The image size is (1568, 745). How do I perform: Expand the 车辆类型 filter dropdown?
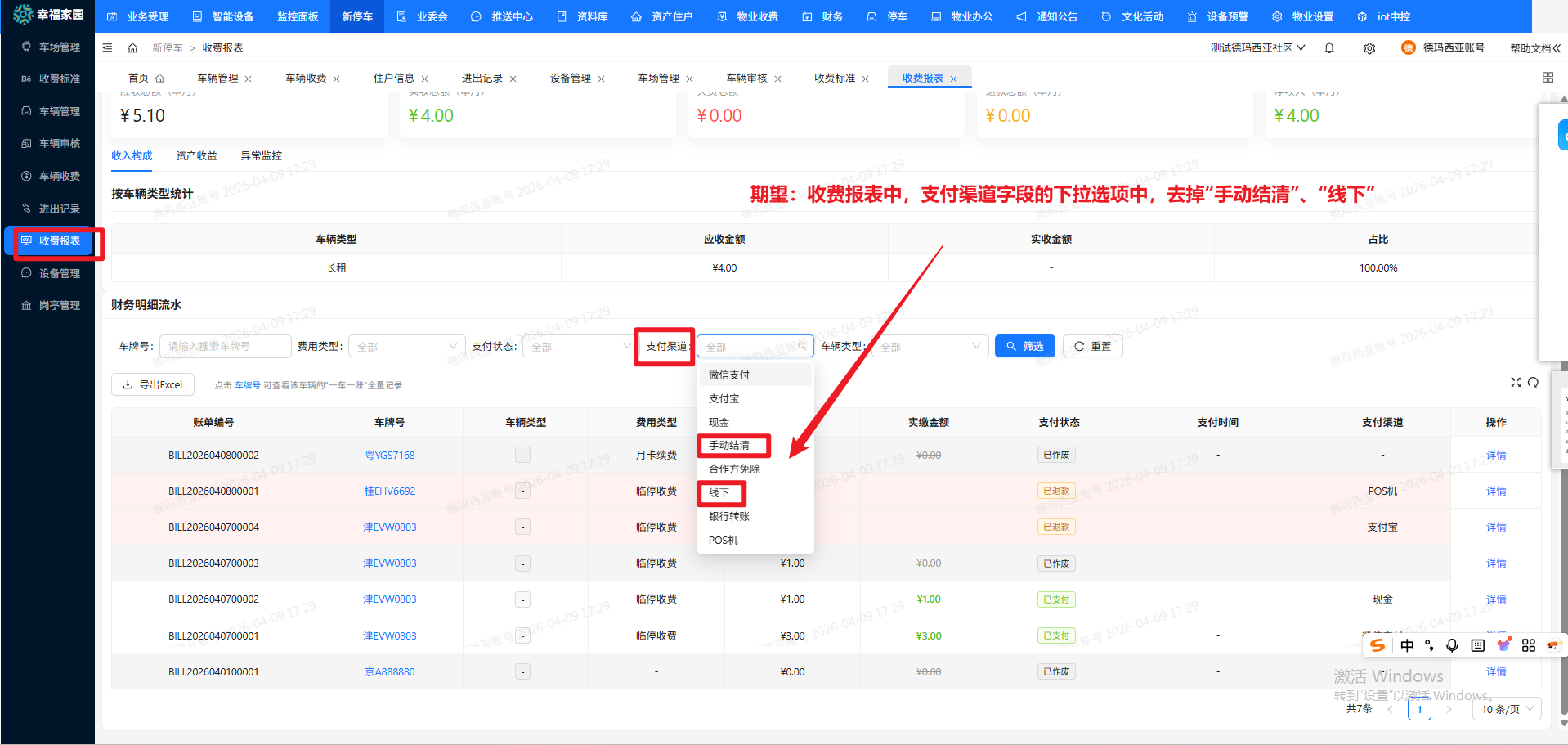(x=930, y=347)
